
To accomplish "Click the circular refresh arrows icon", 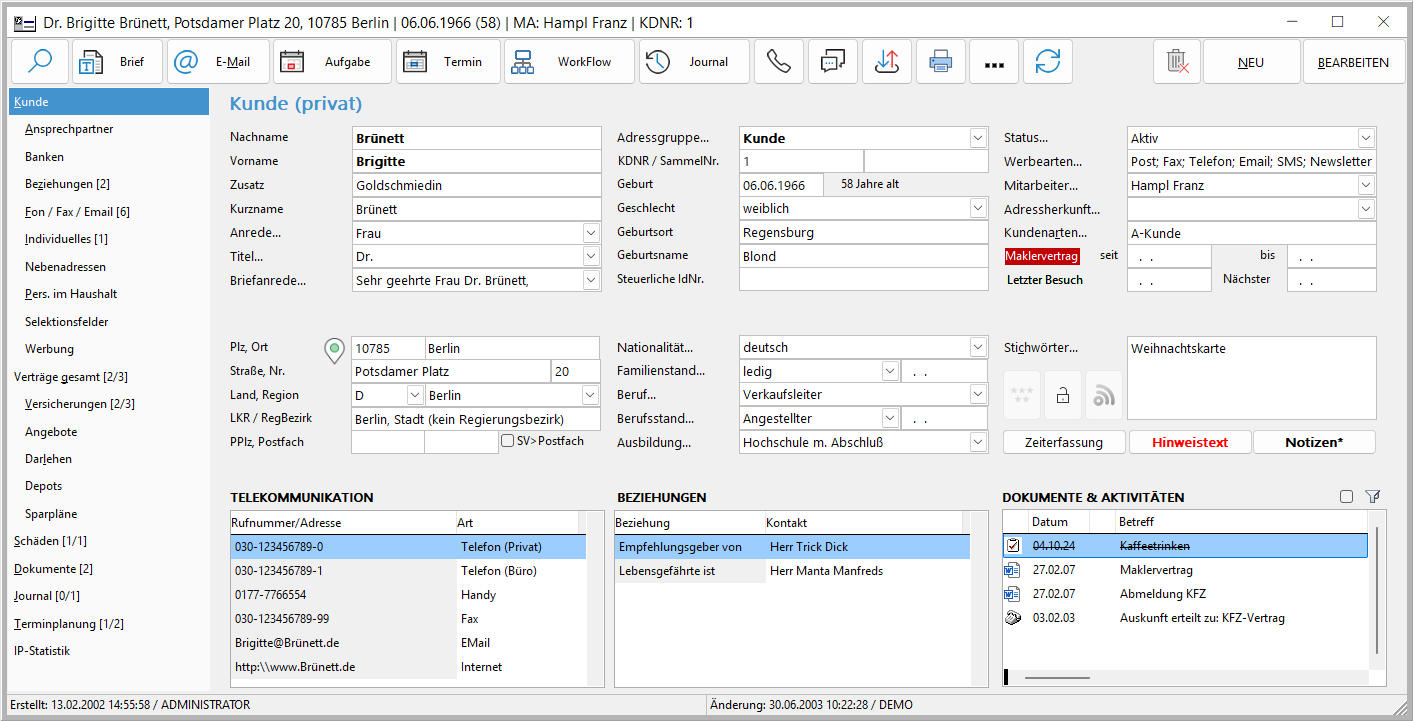I will pyautogui.click(x=1047, y=62).
